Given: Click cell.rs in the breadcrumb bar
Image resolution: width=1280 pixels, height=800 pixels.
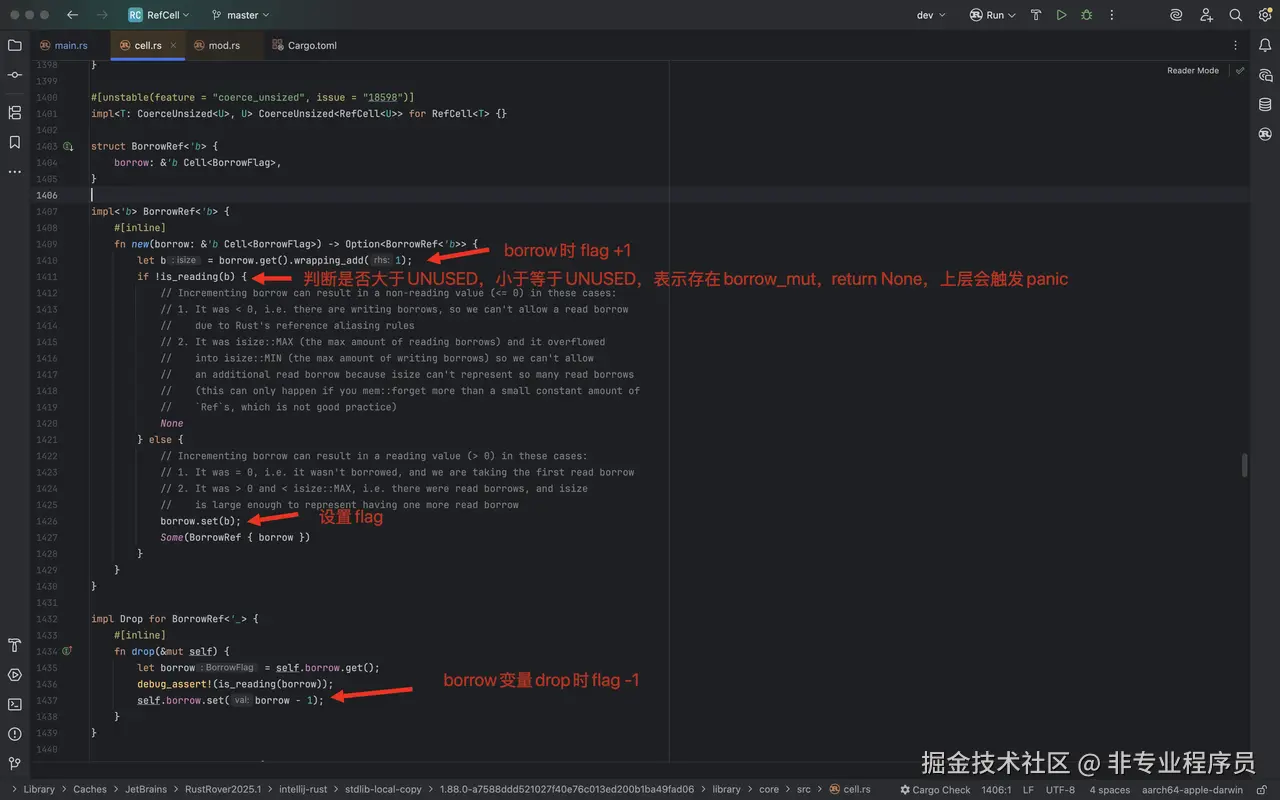Looking at the screenshot, I should 850,790.
